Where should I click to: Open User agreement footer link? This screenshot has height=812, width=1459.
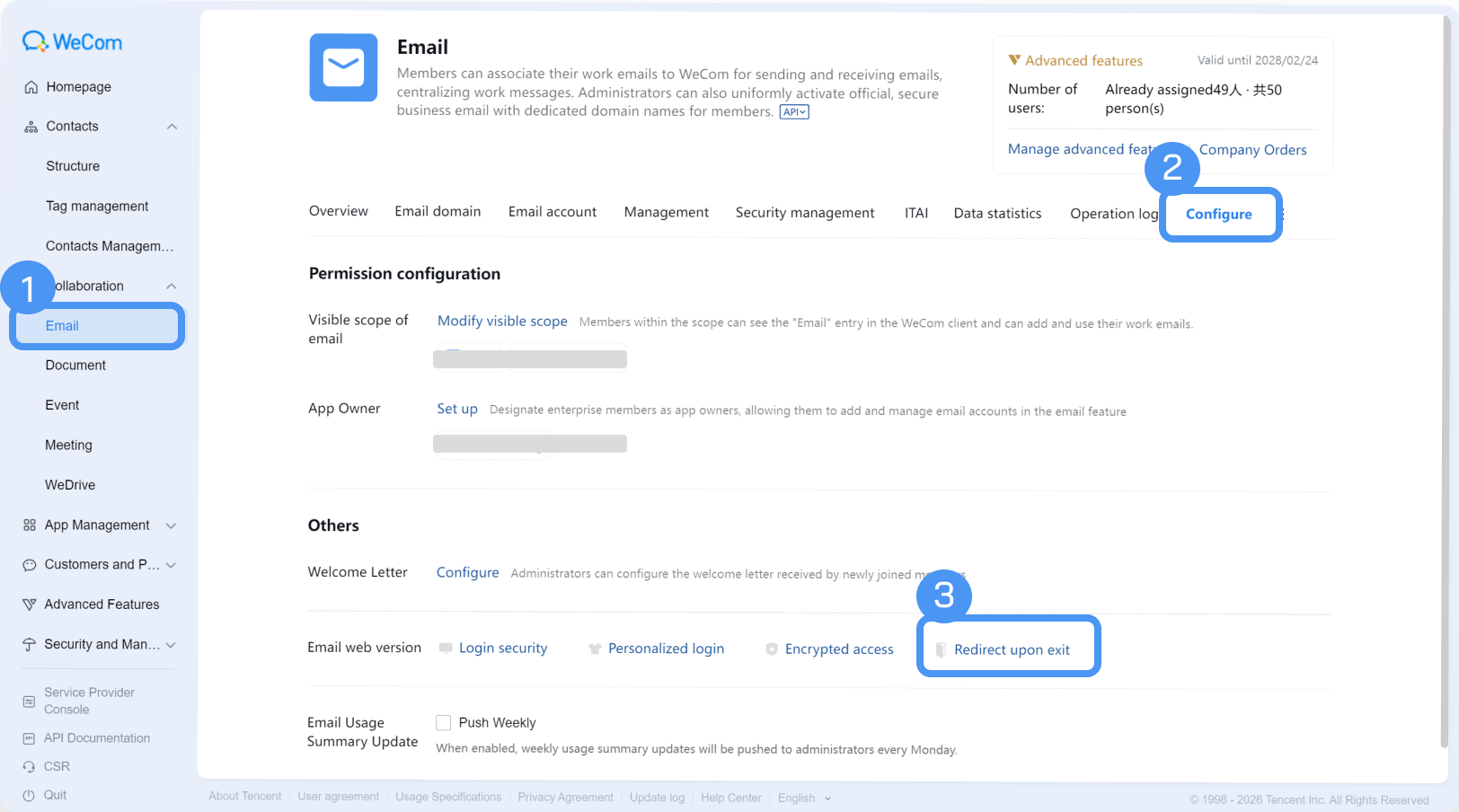point(338,797)
